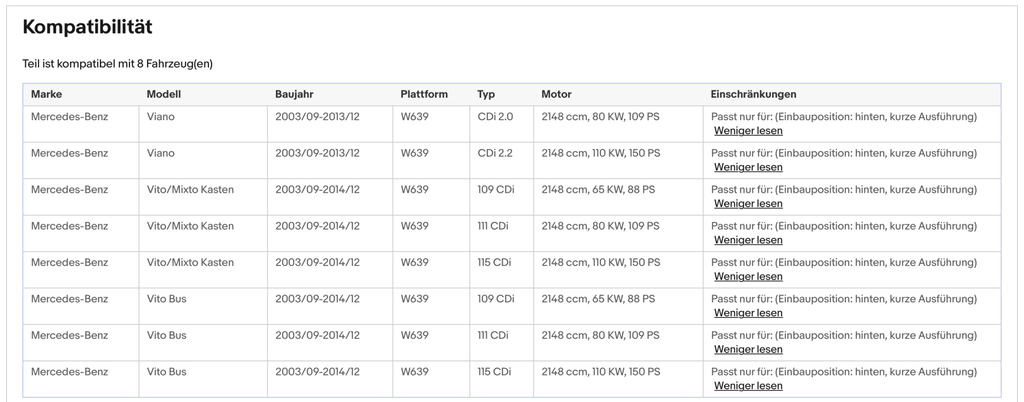
Task: Select '2003/09-2014/12' in Vito/Mixto Kasten 111 CDi row
Action: pos(317,226)
